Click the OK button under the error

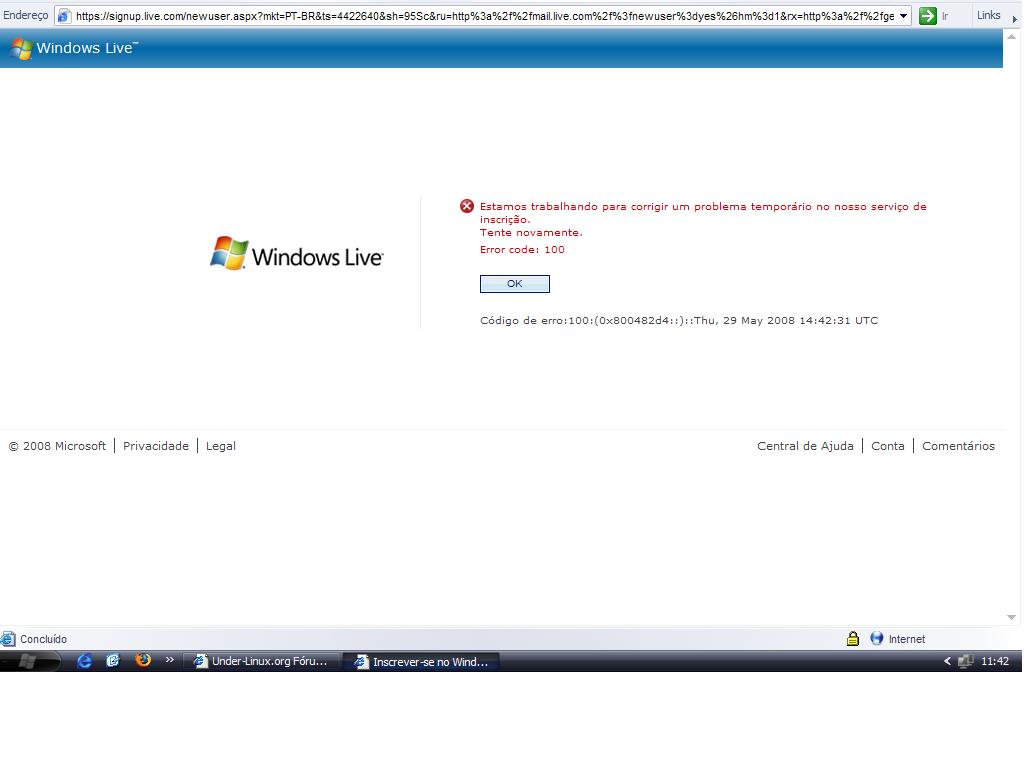point(515,284)
